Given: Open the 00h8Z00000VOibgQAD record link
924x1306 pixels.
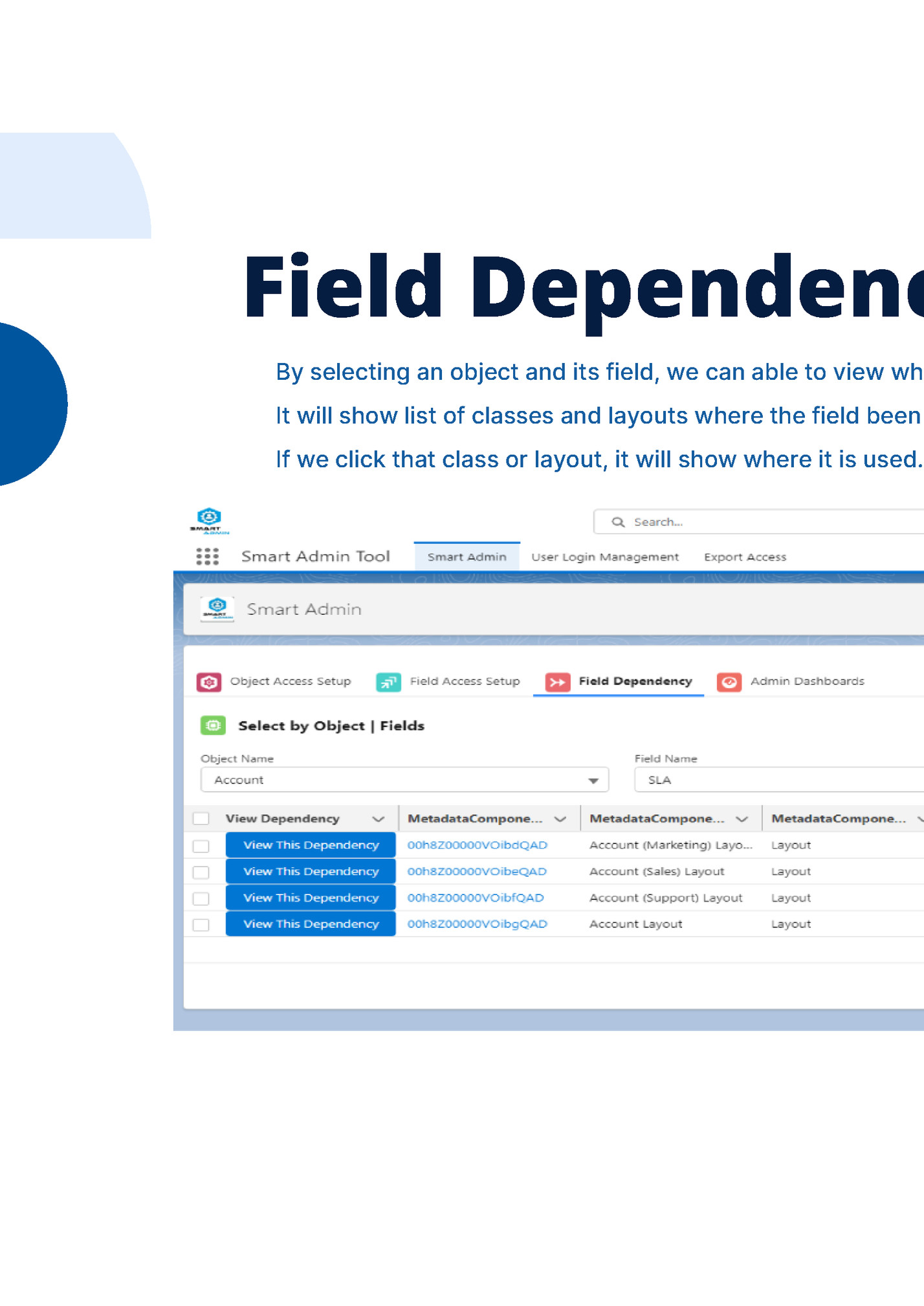Looking at the screenshot, I should (x=477, y=924).
